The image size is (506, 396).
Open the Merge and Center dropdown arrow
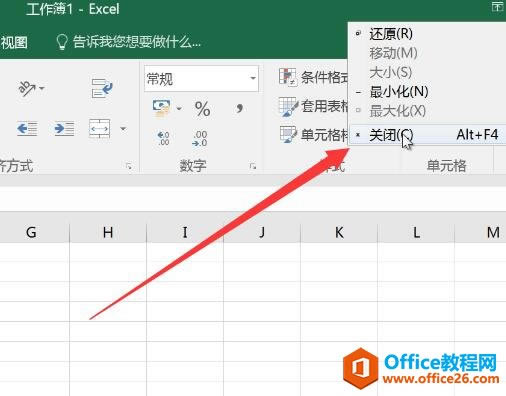tap(123, 128)
